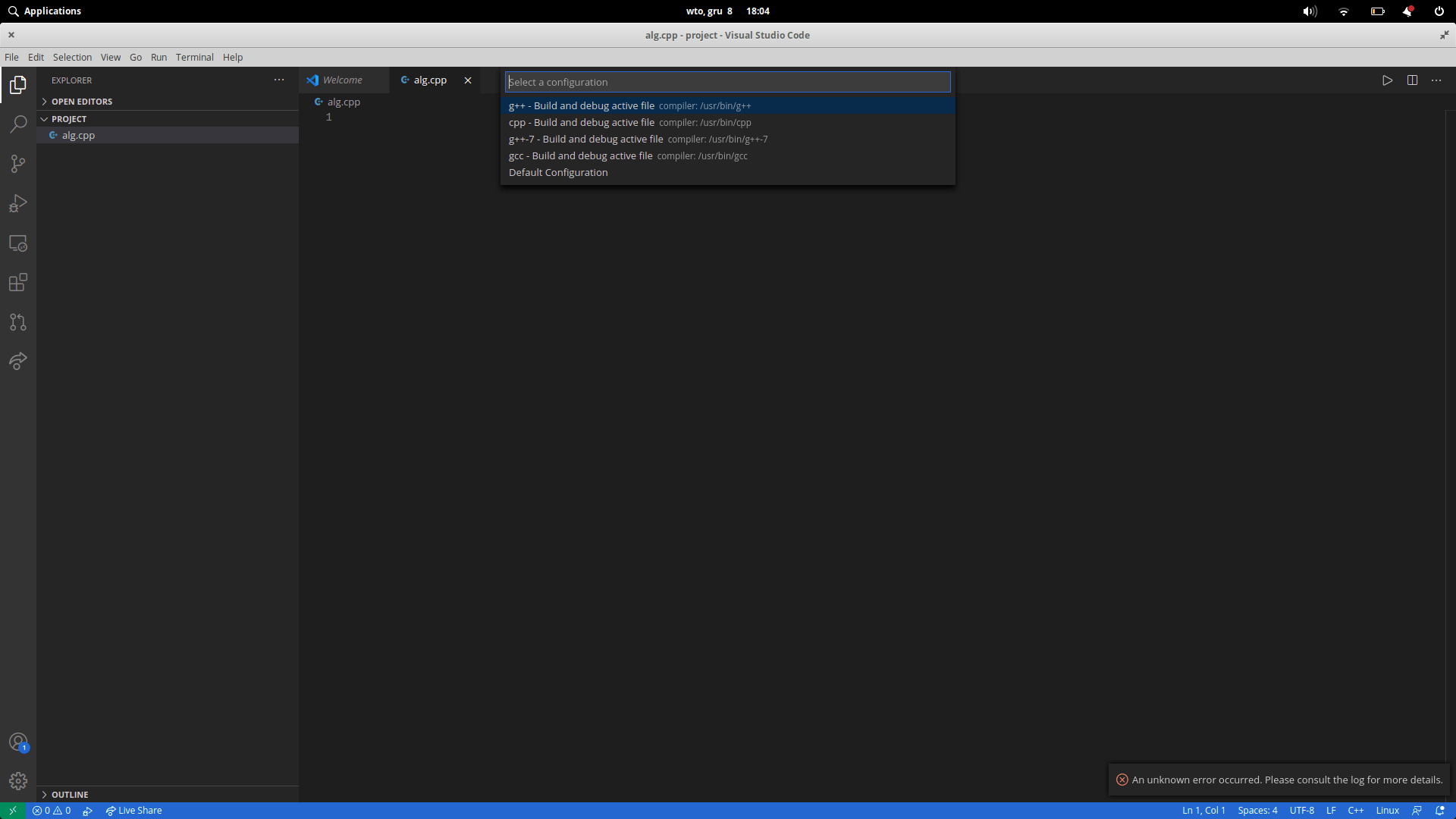Open Run and Debug view icon
1456x819 pixels.
[18, 203]
